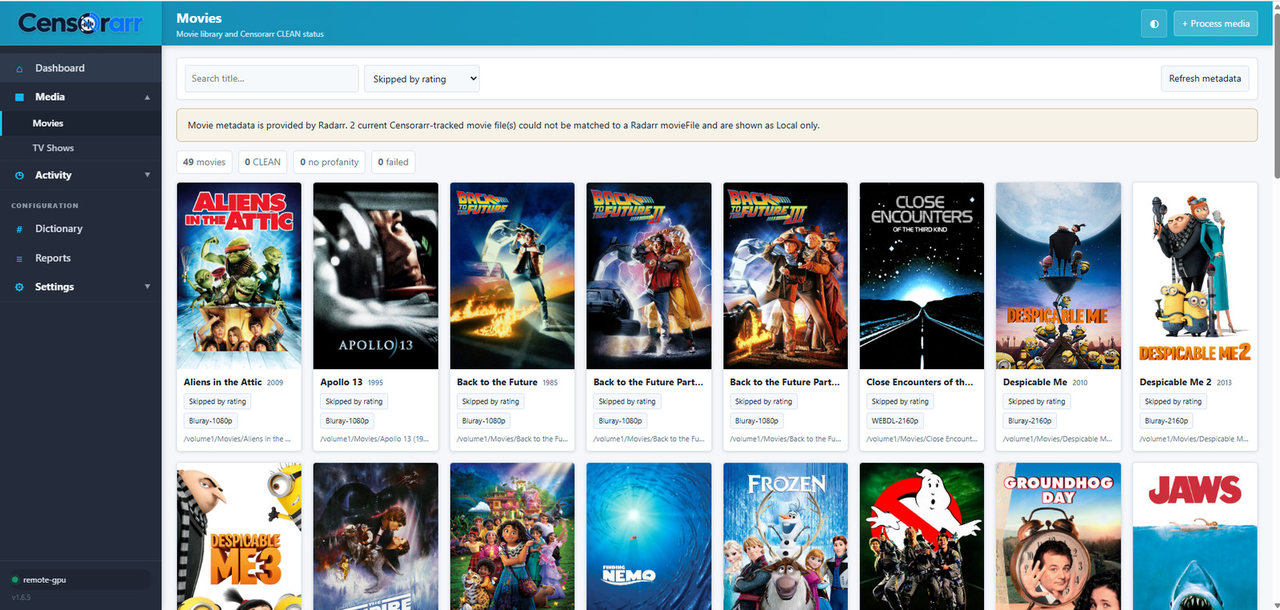Viewport: 1280px width, 610px height.
Task: Open the Aliens in the Attic poster
Action: click(x=239, y=276)
